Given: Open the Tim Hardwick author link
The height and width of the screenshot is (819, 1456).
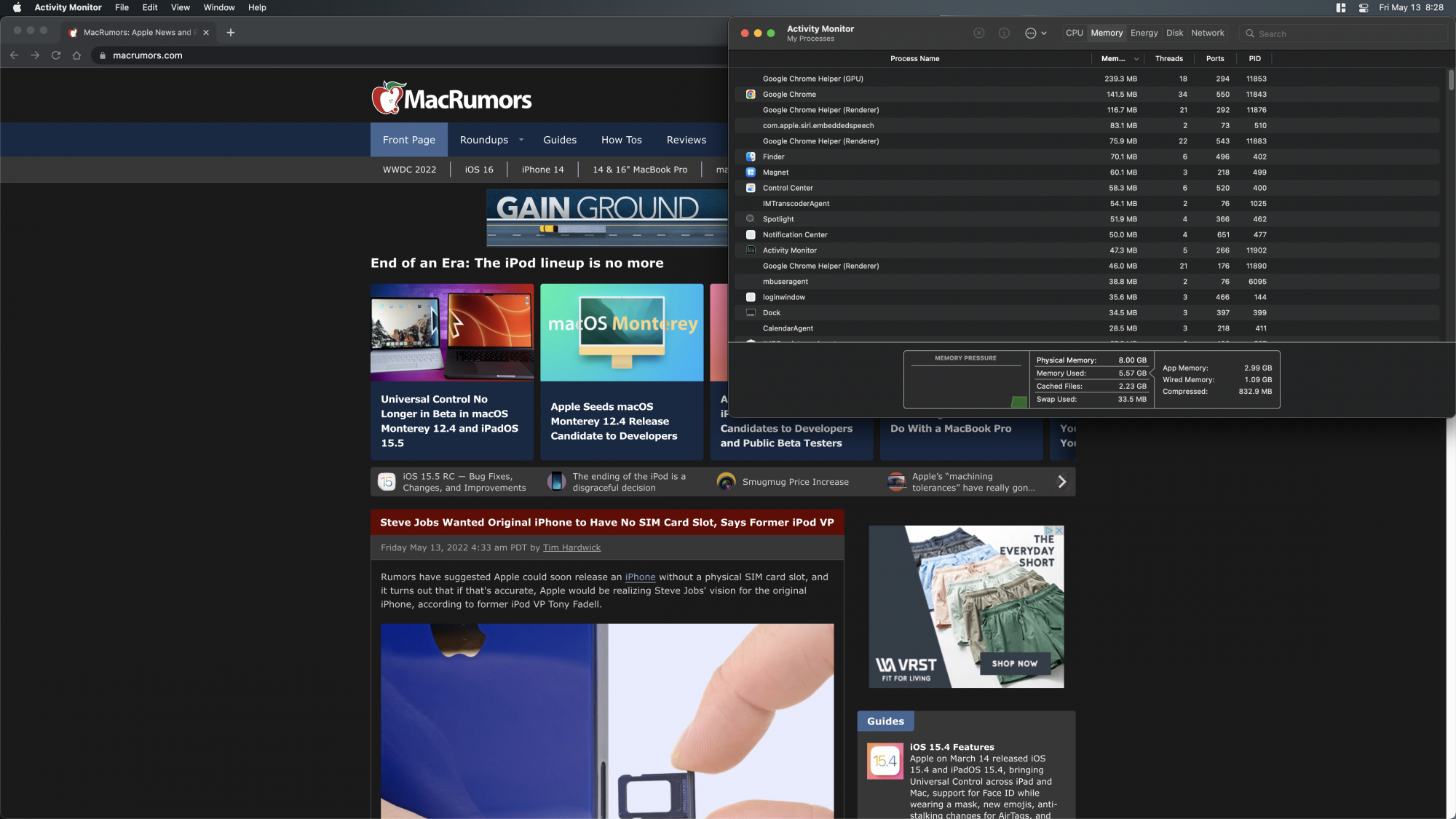Looking at the screenshot, I should [571, 548].
